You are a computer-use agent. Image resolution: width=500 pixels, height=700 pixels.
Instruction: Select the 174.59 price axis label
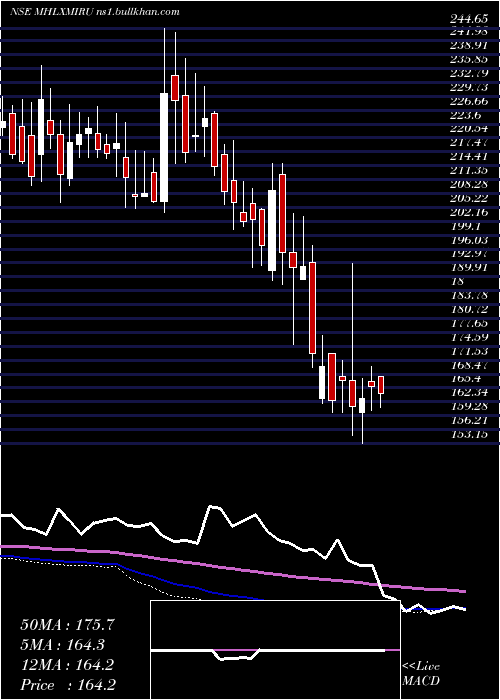pos(469,337)
